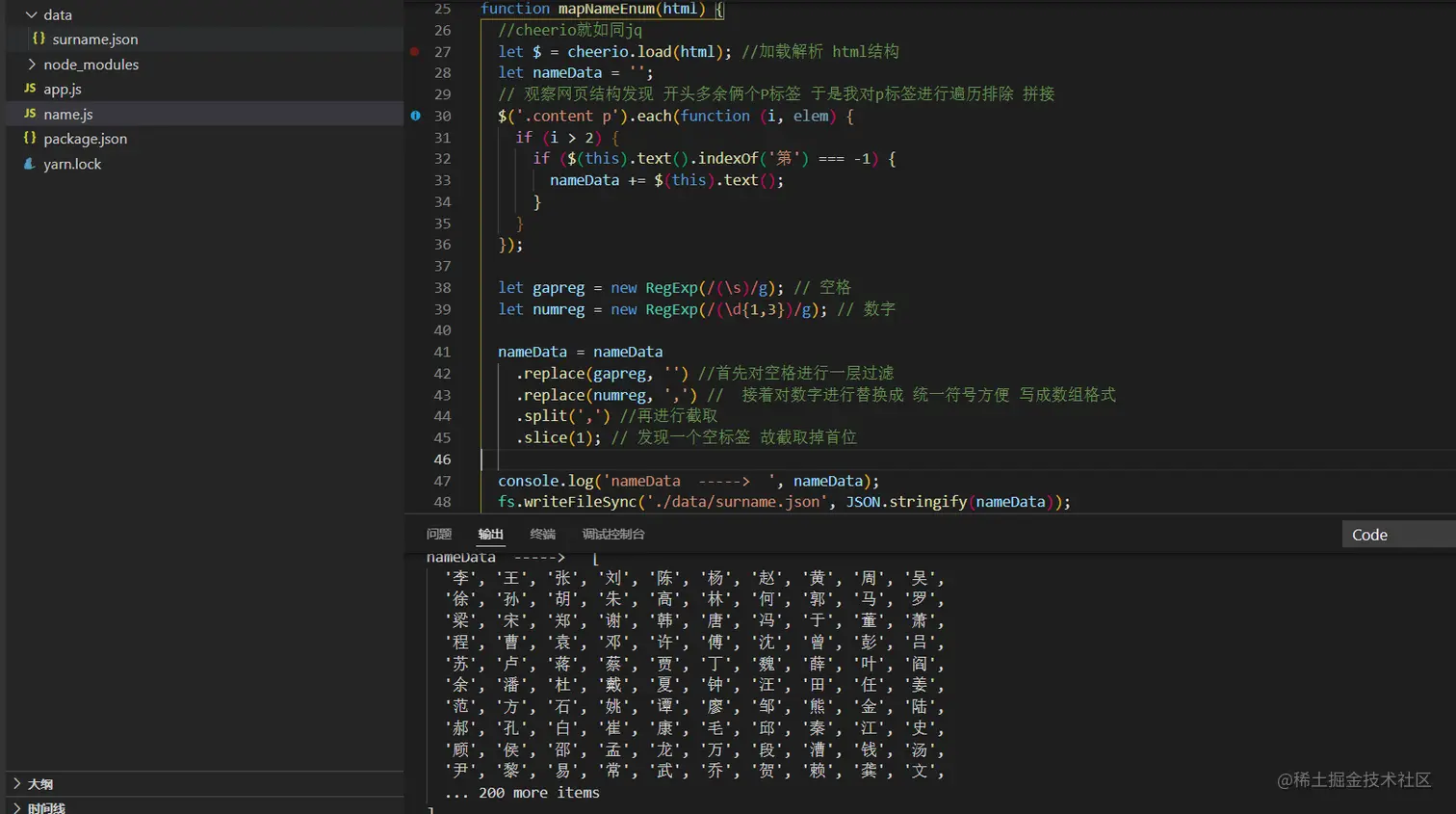Viewport: 1456px width, 814px height.
Task: Switch to the 问题 problems tab
Action: click(x=439, y=534)
